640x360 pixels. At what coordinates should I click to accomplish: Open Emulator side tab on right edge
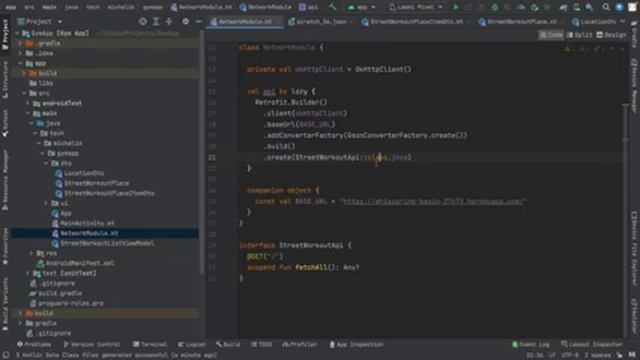point(634,316)
